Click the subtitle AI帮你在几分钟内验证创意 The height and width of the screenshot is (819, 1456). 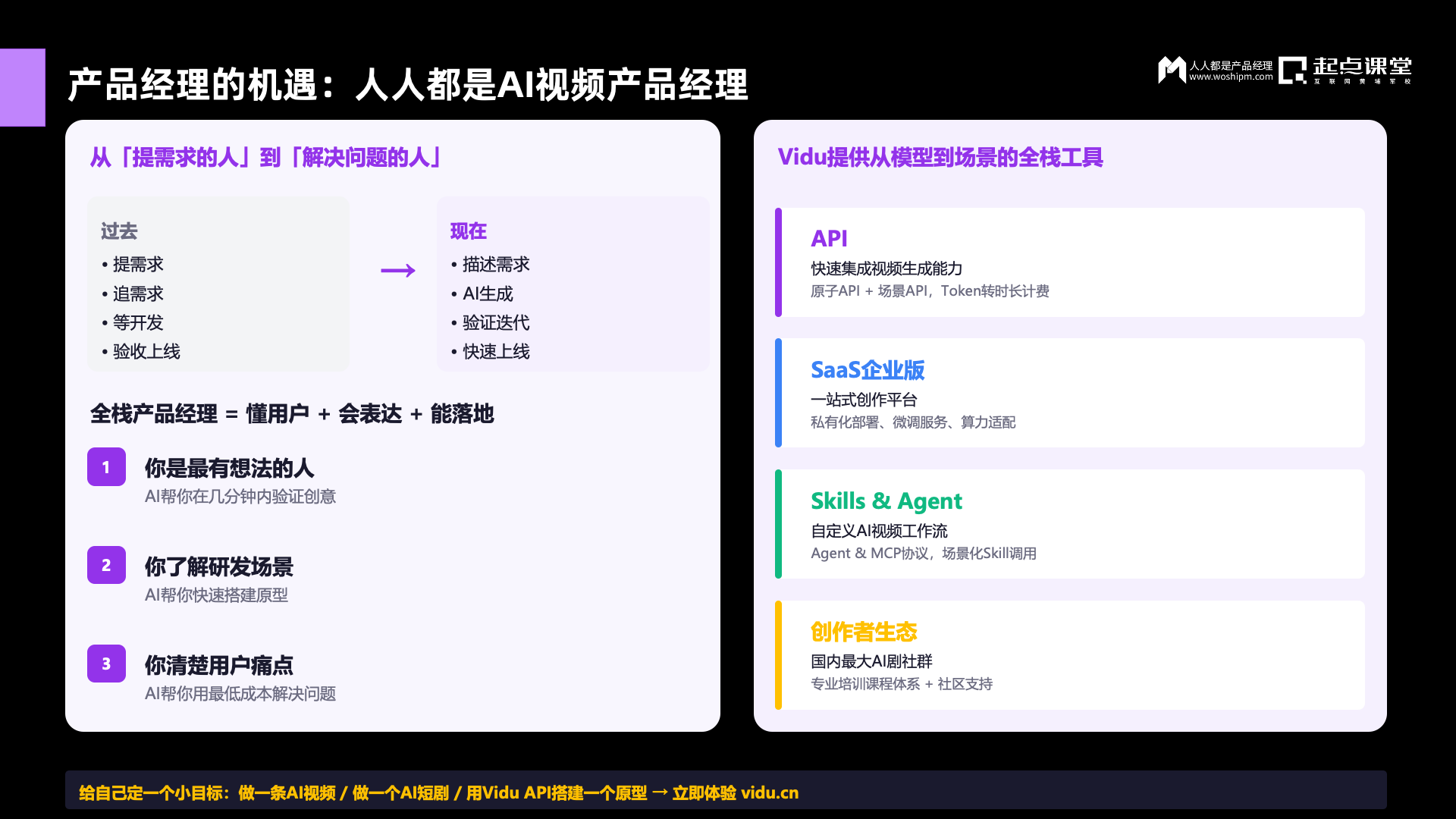pyautogui.click(x=240, y=497)
